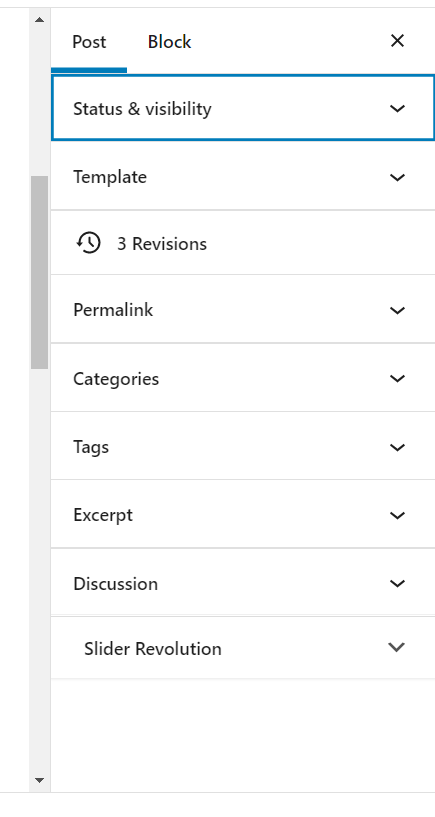Open the 3 Revisions link

point(161,244)
